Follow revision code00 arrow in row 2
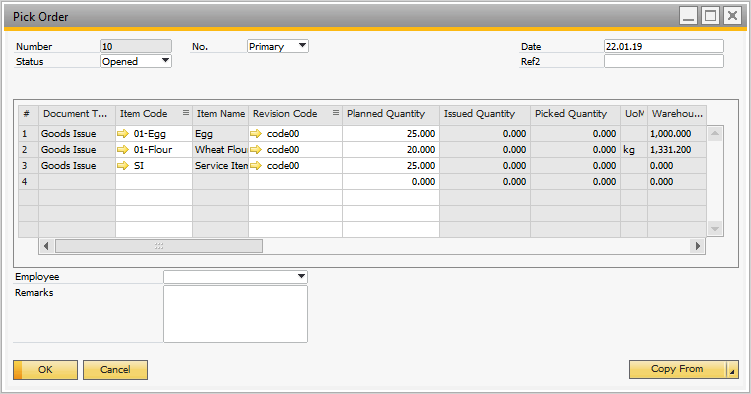 [x=256, y=149]
